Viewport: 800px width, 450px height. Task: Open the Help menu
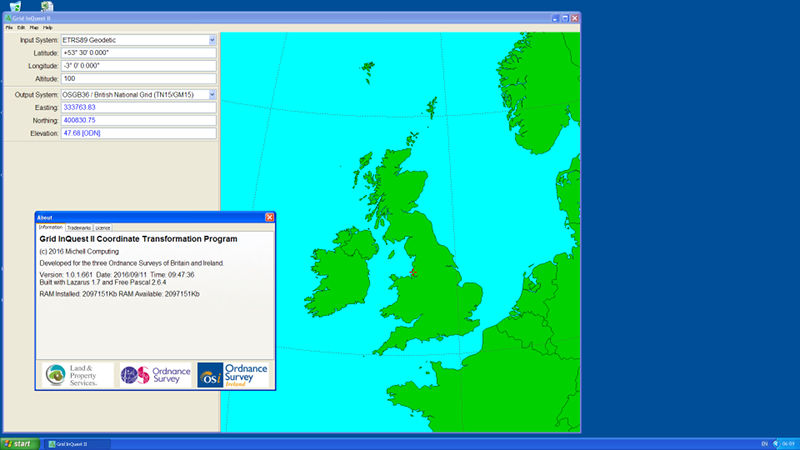click(x=47, y=27)
